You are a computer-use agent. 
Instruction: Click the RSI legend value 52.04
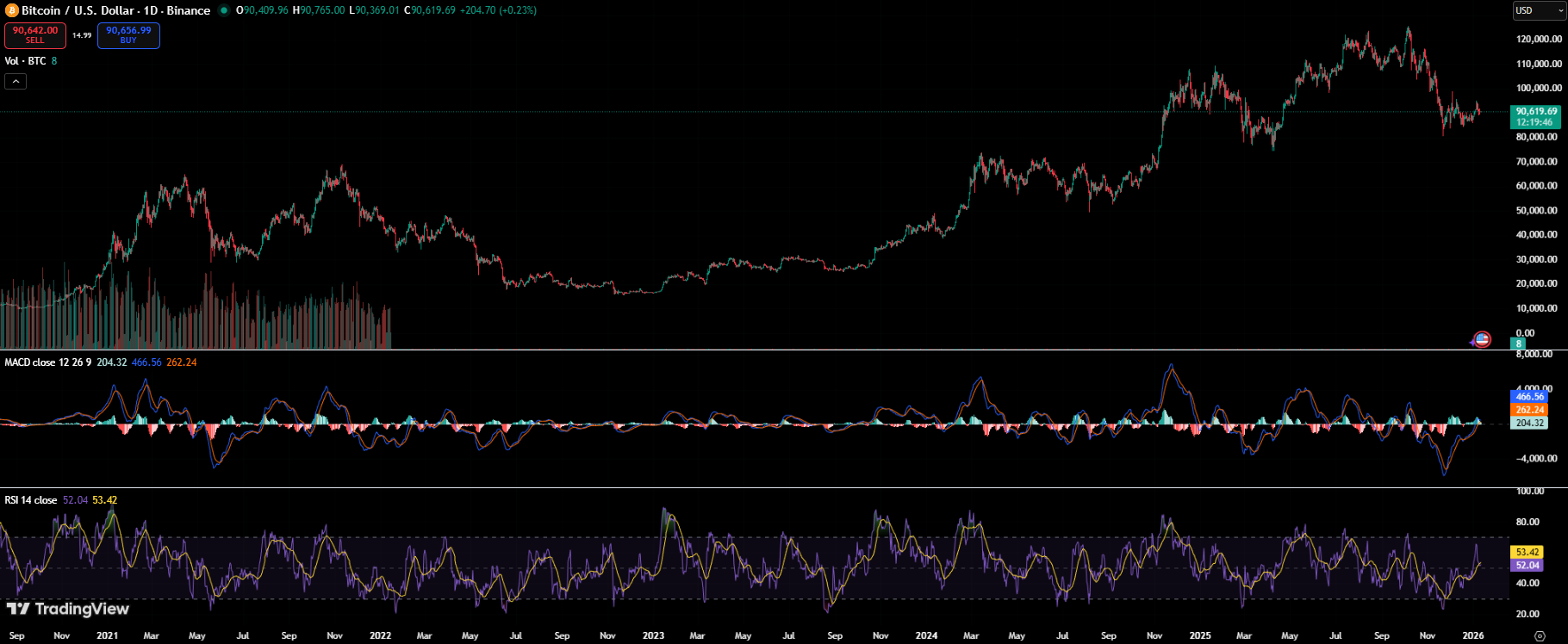pos(75,500)
